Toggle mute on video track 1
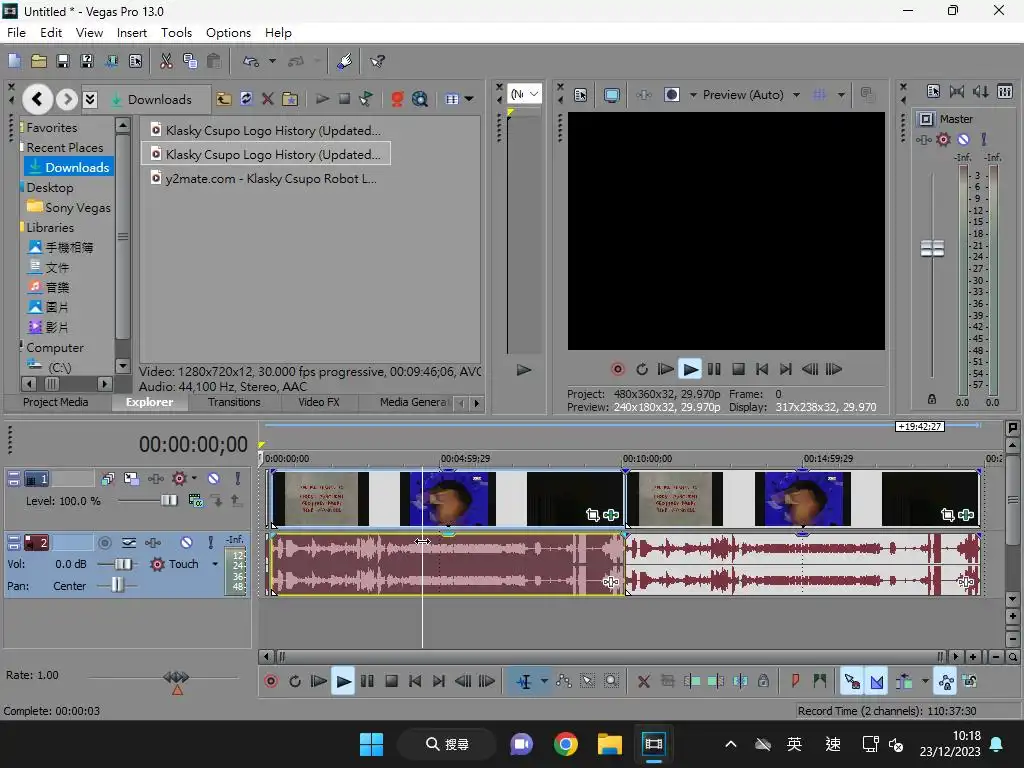The image size is (1024, 768). coord(214,479)
